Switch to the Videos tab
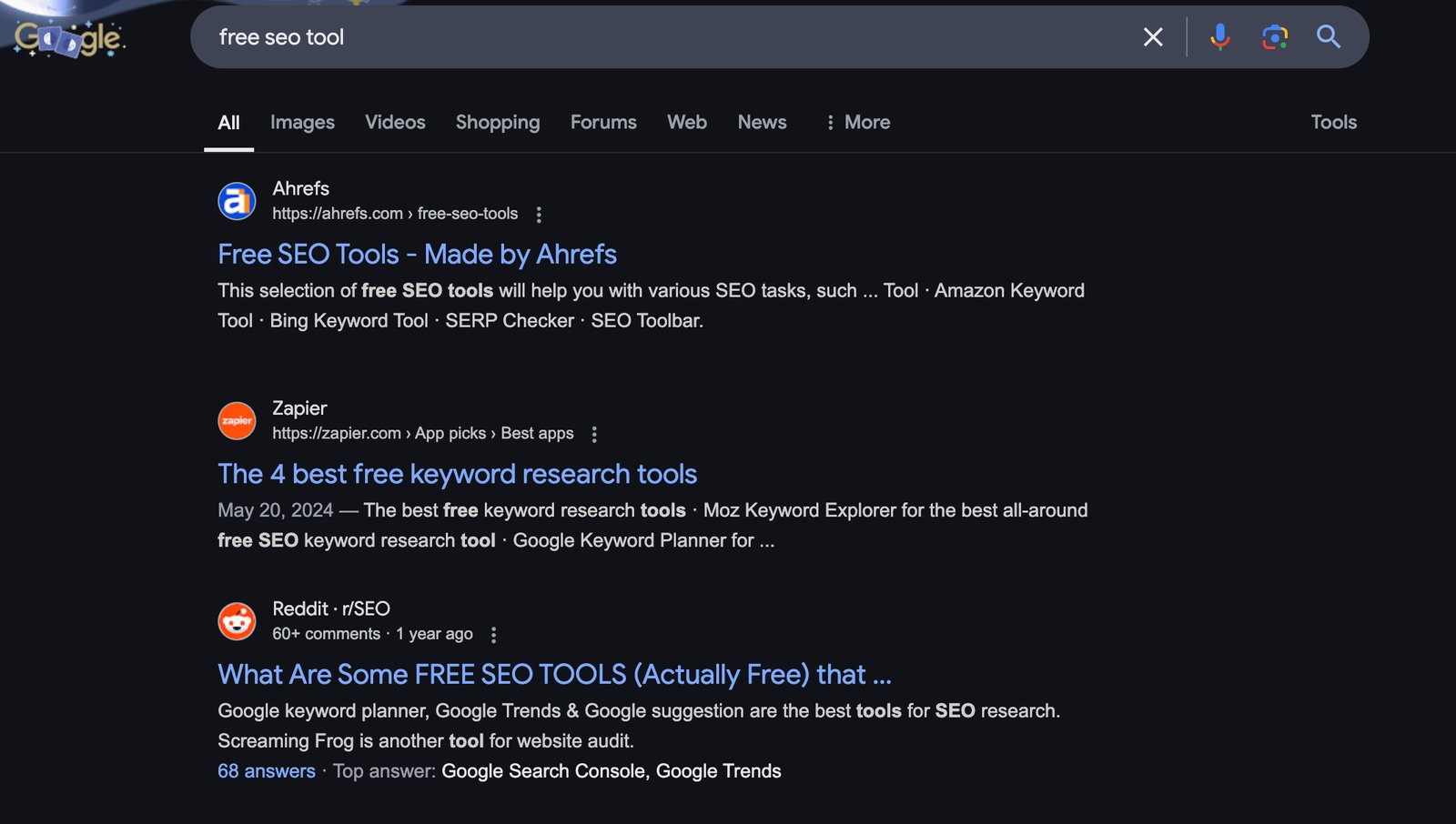This screenshot has width=1456, height=824. (x=395, y=123)
